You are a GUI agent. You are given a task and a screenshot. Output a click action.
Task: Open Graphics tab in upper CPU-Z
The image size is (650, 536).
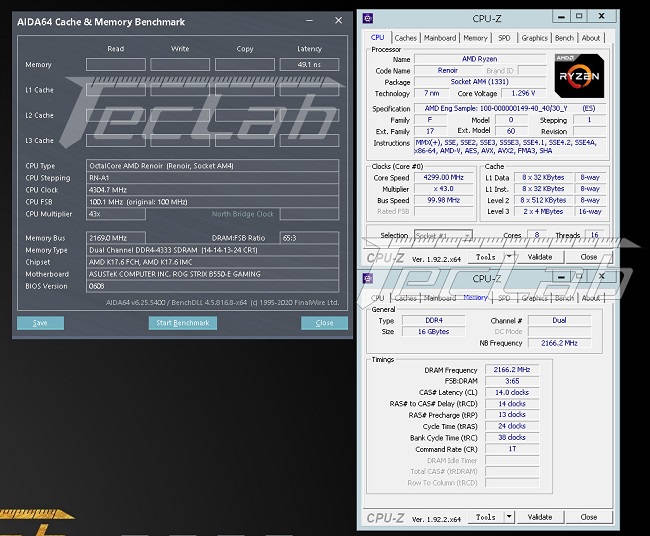pos(534,38)
